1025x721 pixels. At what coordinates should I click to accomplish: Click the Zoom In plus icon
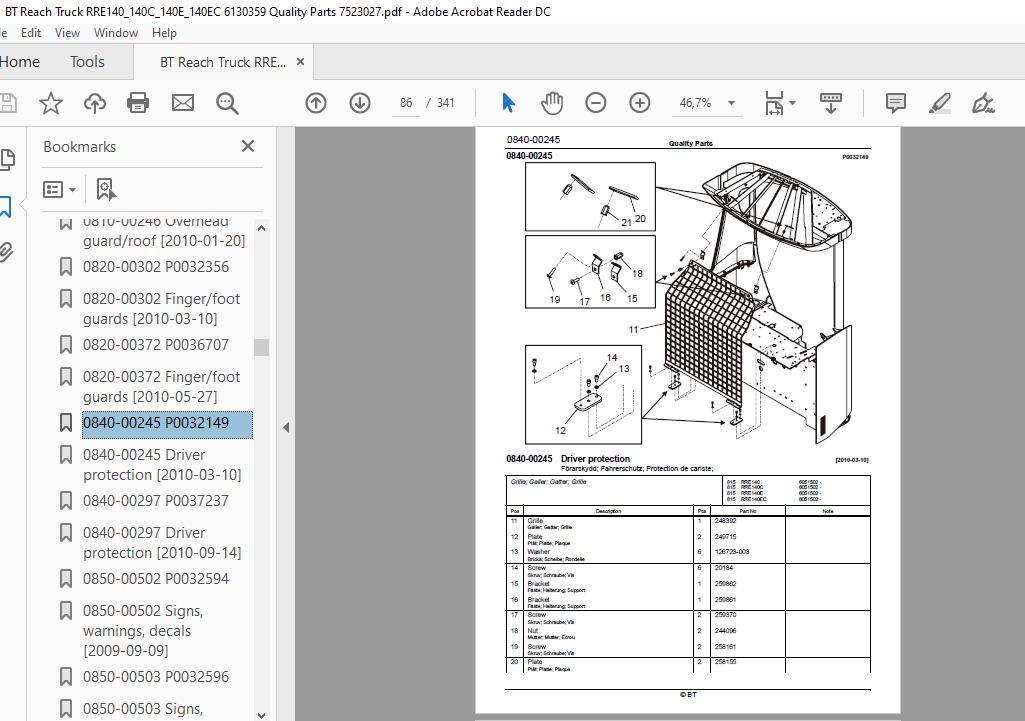(640, 103)
